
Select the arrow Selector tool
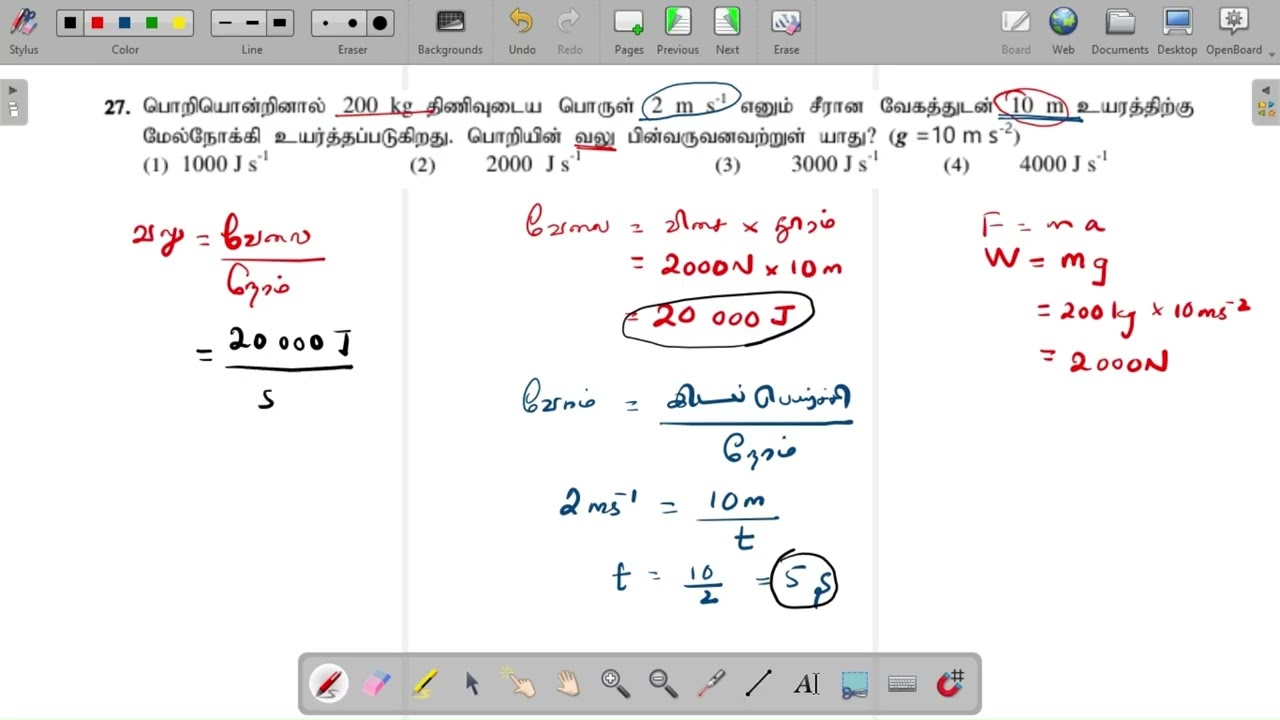click(x=472, y=684)
